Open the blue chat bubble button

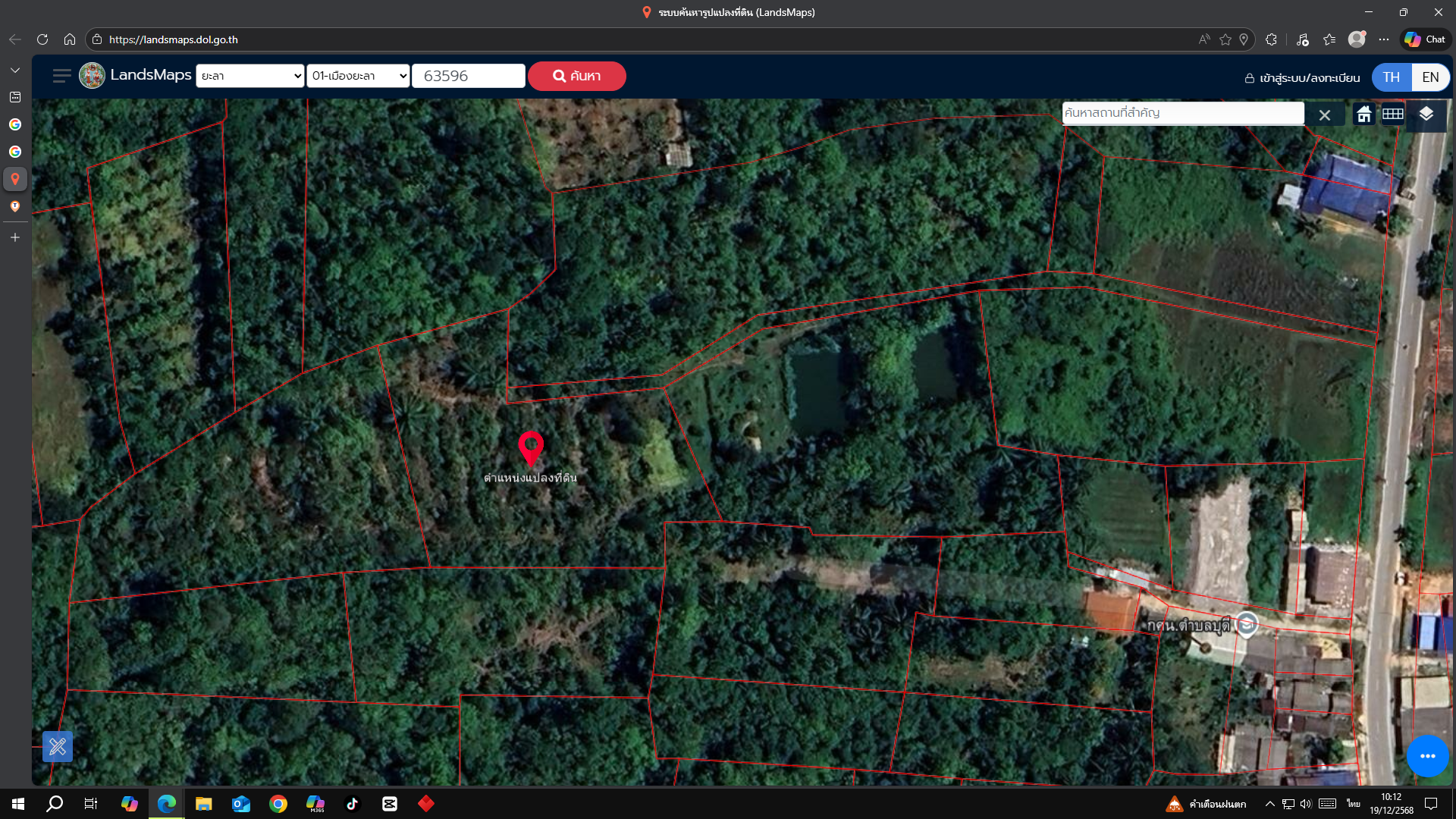pos(1428,756)
